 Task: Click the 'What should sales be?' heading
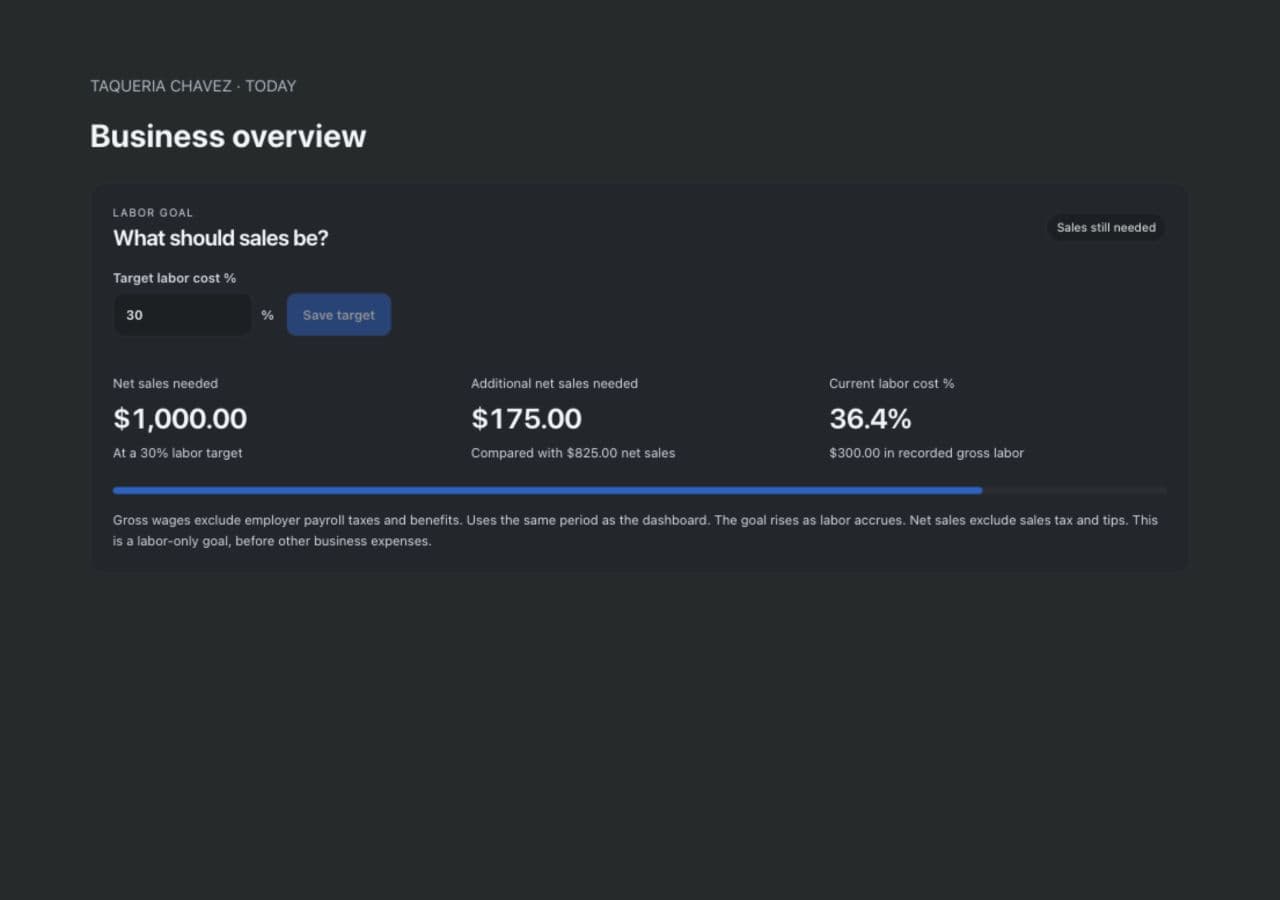(220, 238)
